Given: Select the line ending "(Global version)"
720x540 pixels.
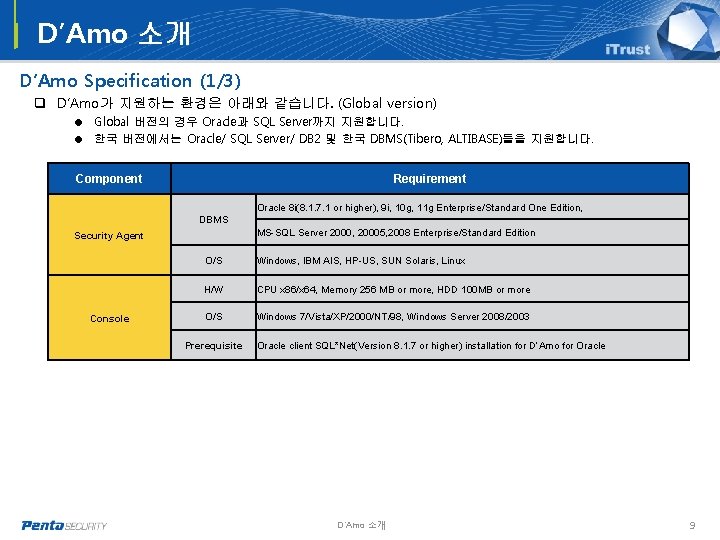Looking at the screenshot, I should pyautogui.click(x=247, y=103).
